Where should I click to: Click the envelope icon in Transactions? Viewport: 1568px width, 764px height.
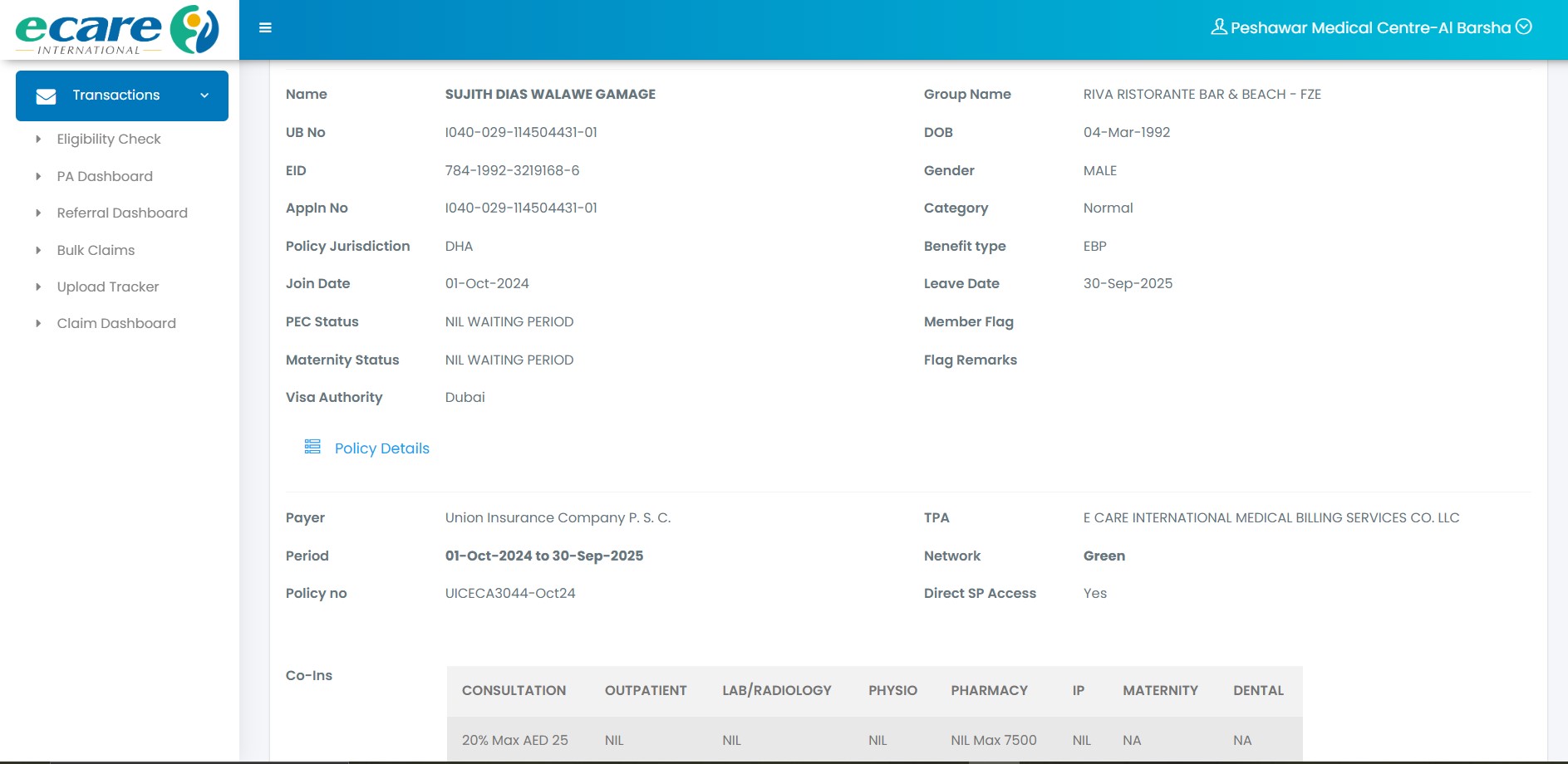point(47,96)
